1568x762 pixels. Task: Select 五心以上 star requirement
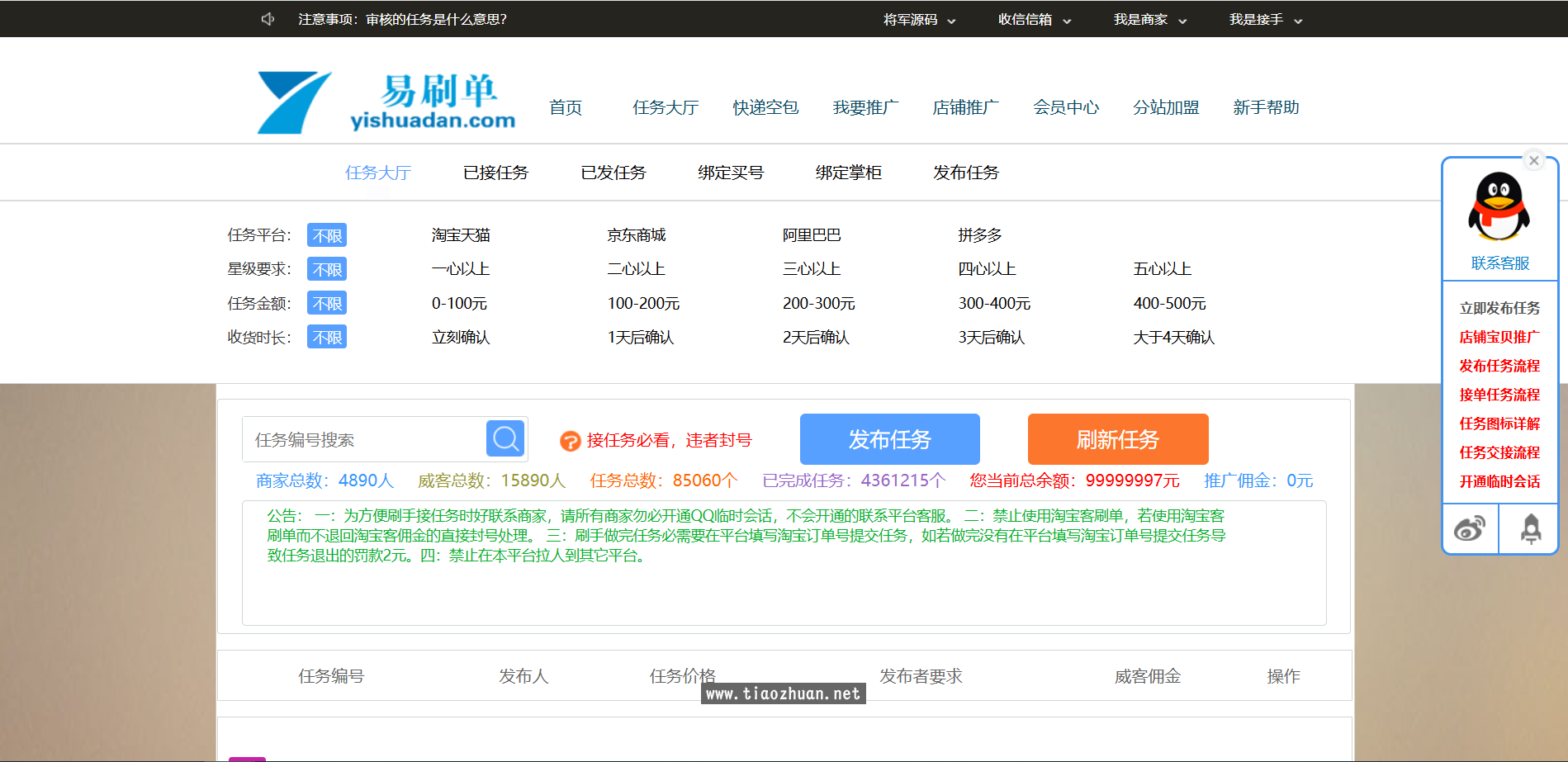point(1161,268)
